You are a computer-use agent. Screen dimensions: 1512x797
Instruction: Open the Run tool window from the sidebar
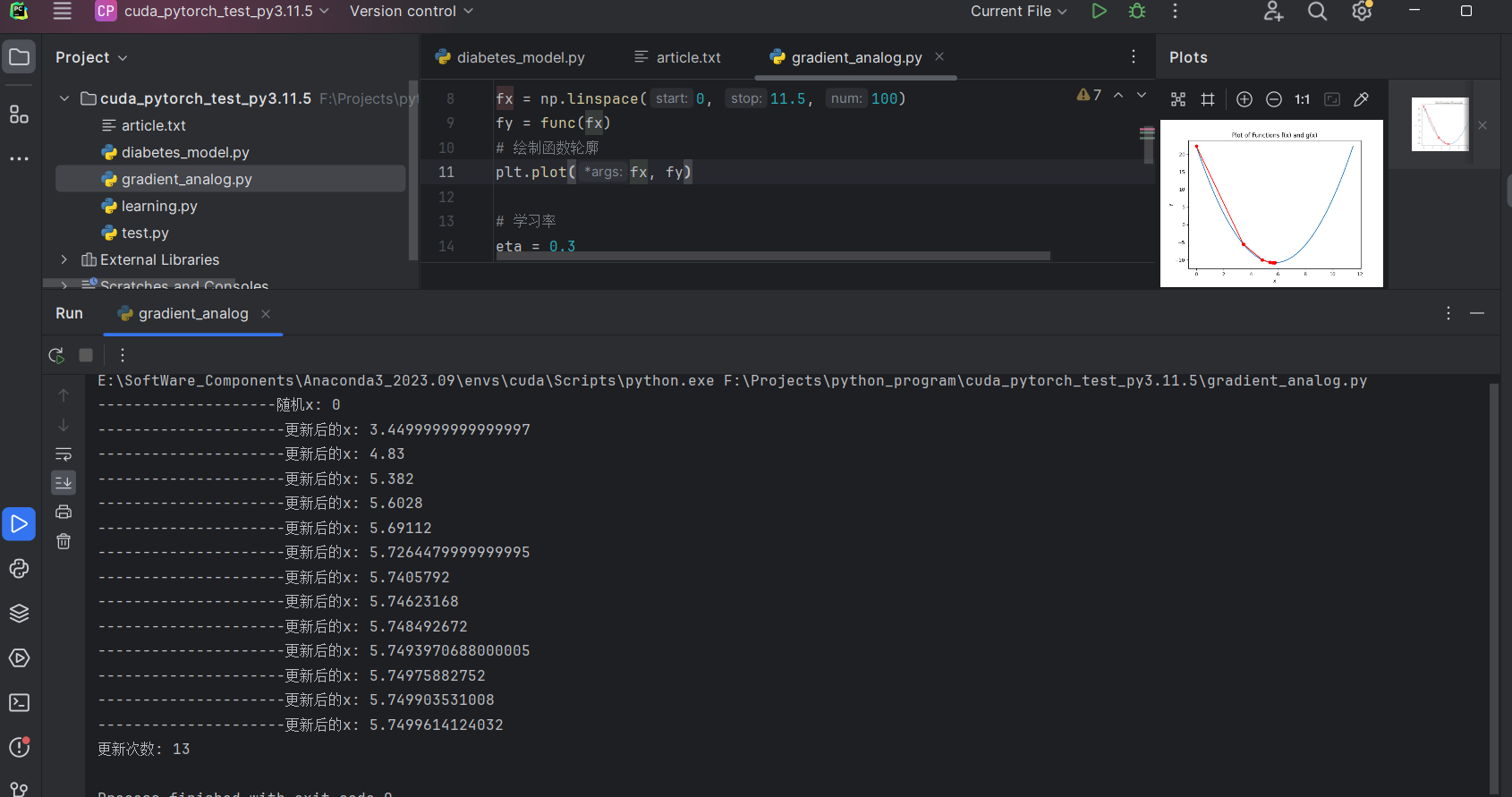point(19,523)
